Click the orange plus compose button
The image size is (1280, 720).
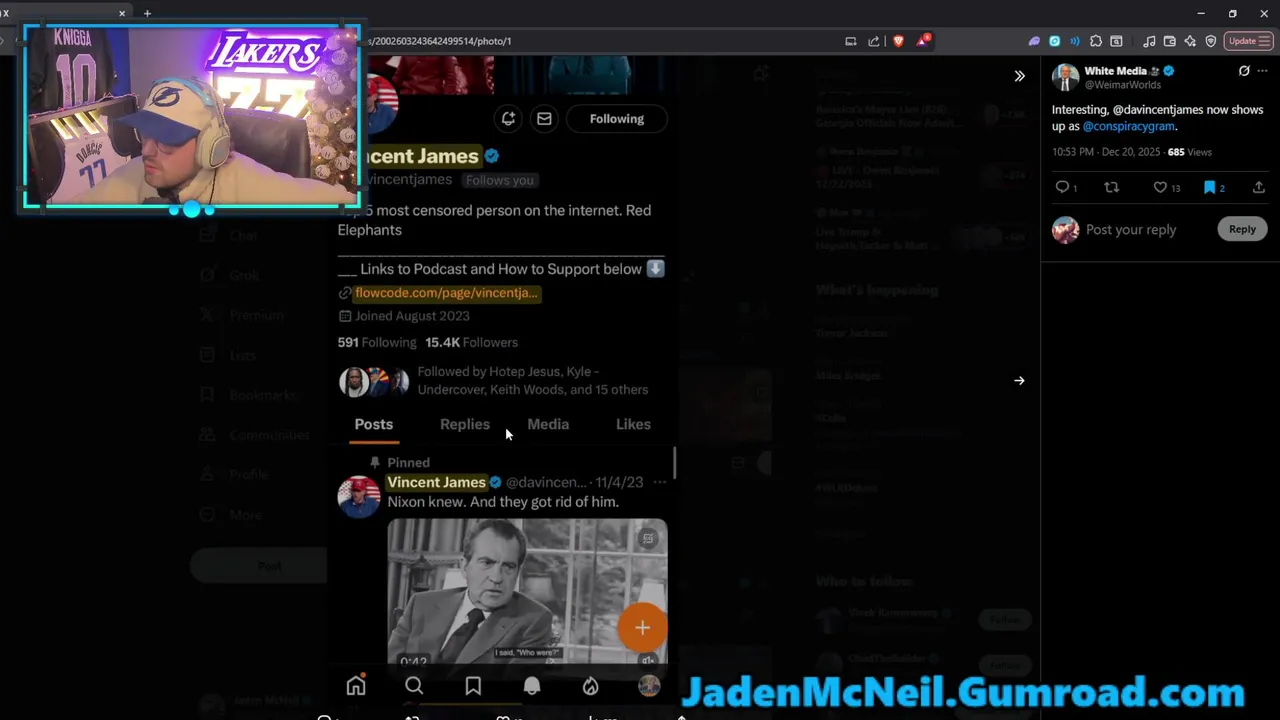coord(642,627)
